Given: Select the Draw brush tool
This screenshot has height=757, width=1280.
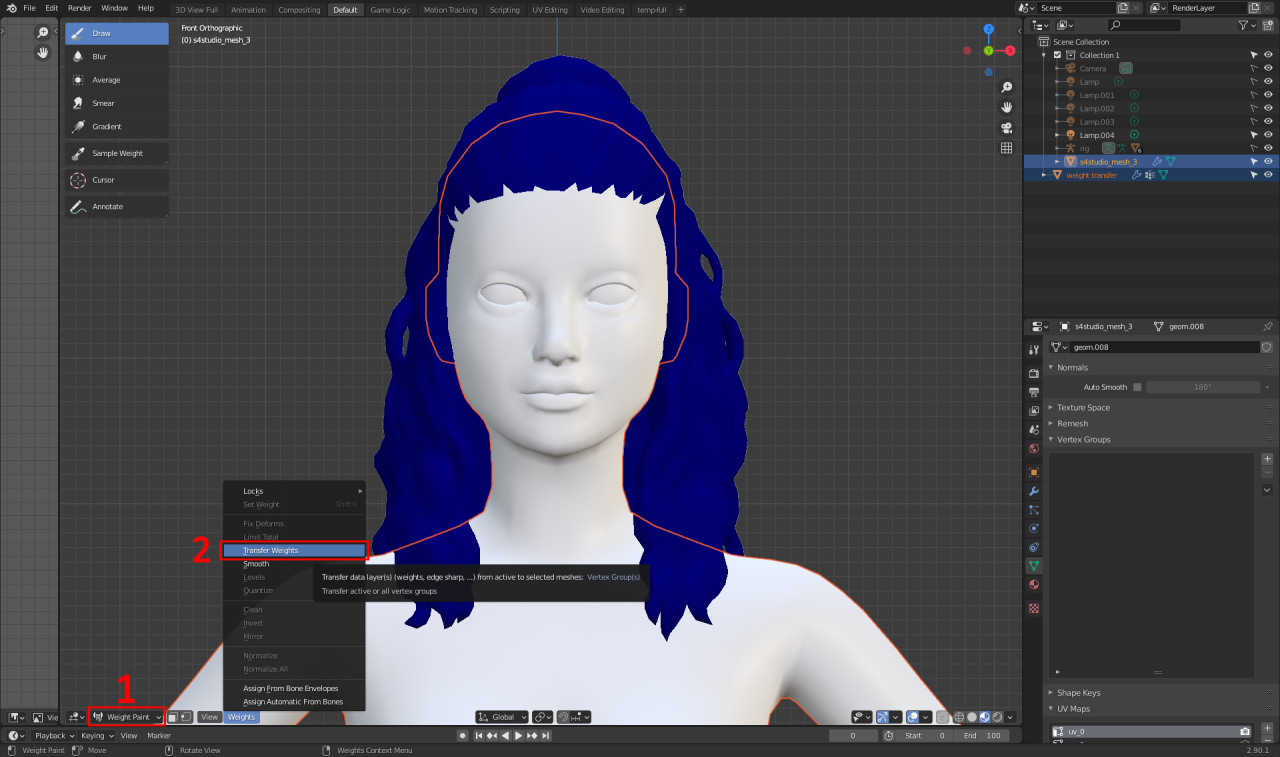Looking at the screenshot, I should click(x=117, y=33).
